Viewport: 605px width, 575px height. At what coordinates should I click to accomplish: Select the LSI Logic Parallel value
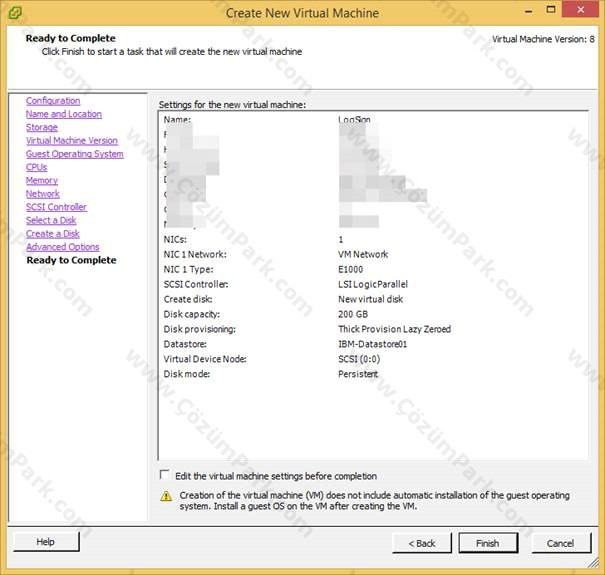pyautogui.click(x=373, y=284)
